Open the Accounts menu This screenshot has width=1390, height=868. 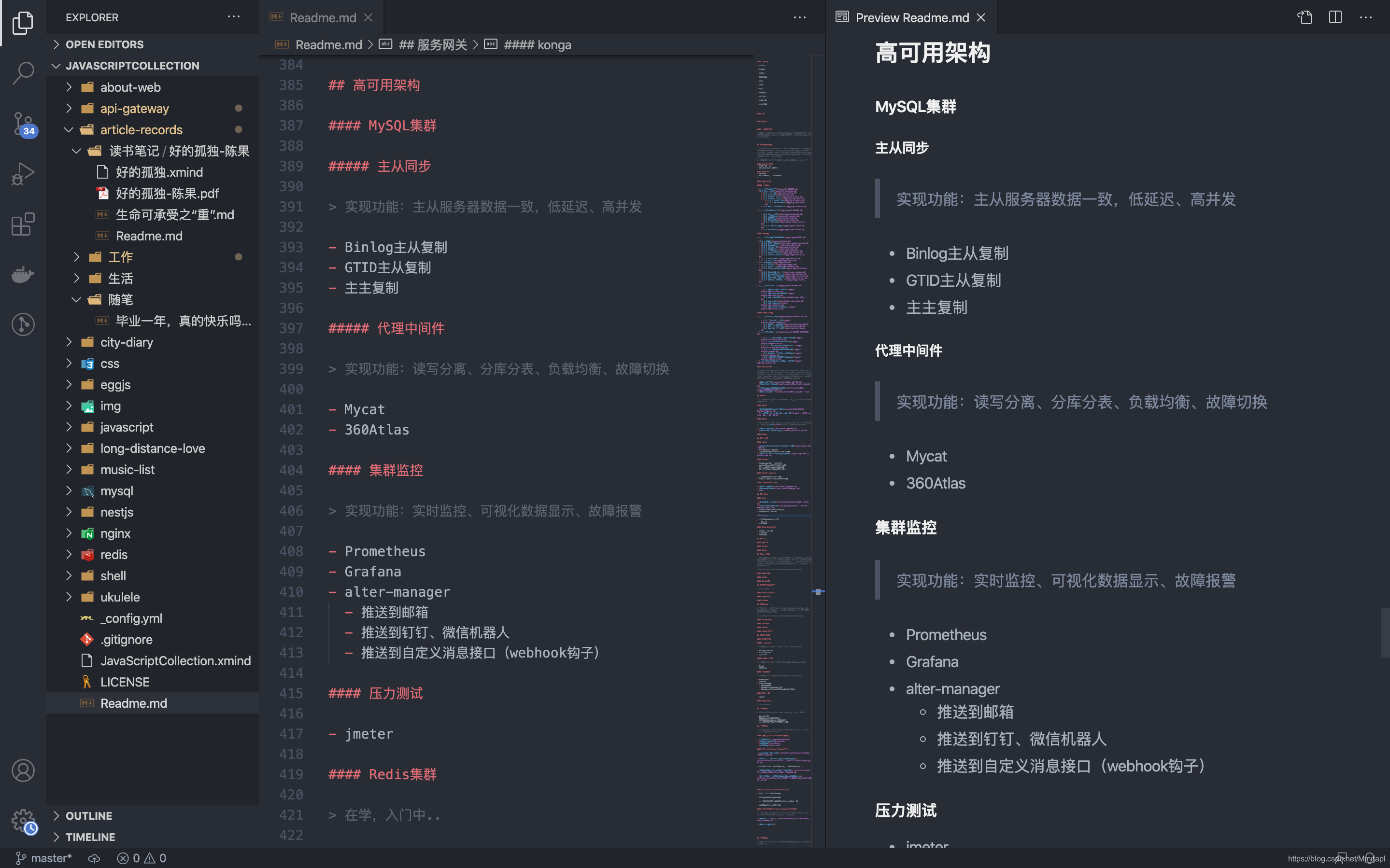(23, 770)
